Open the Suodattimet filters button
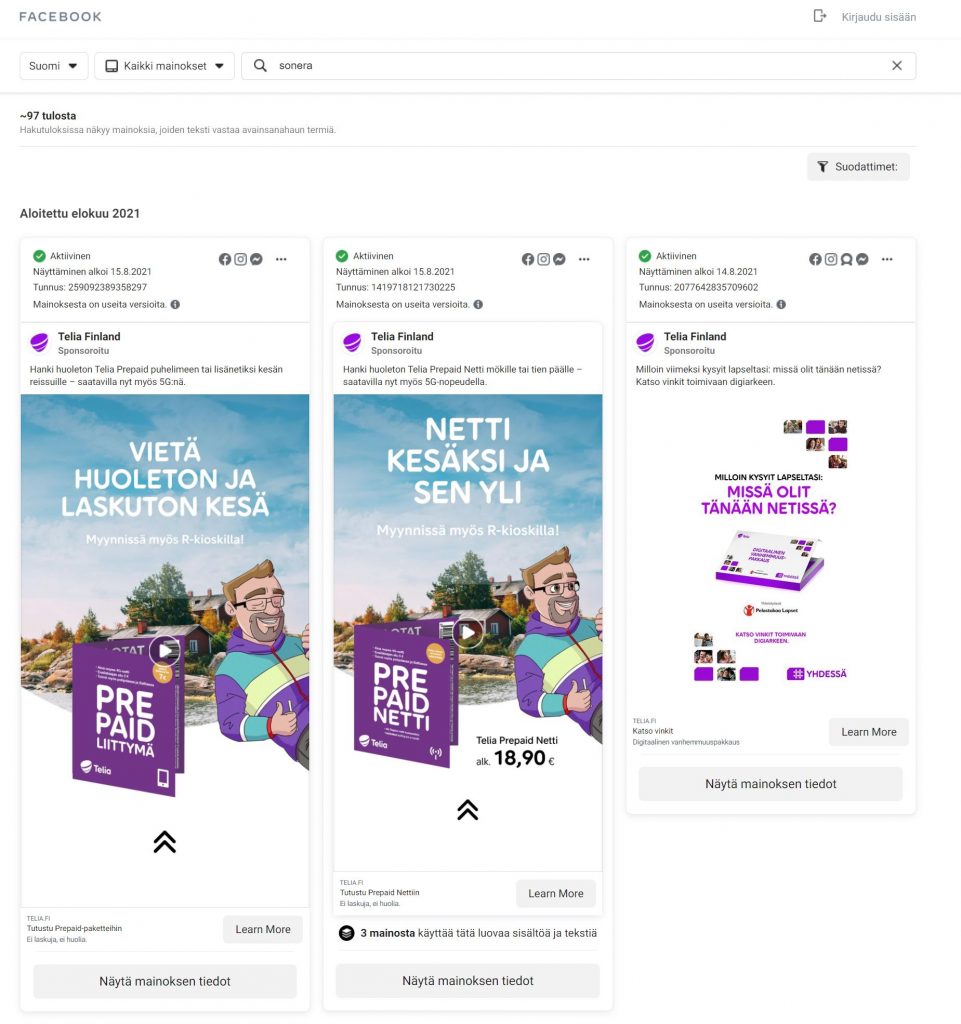The height and width of the screenshot is (1024, 961). click(858, 167)
